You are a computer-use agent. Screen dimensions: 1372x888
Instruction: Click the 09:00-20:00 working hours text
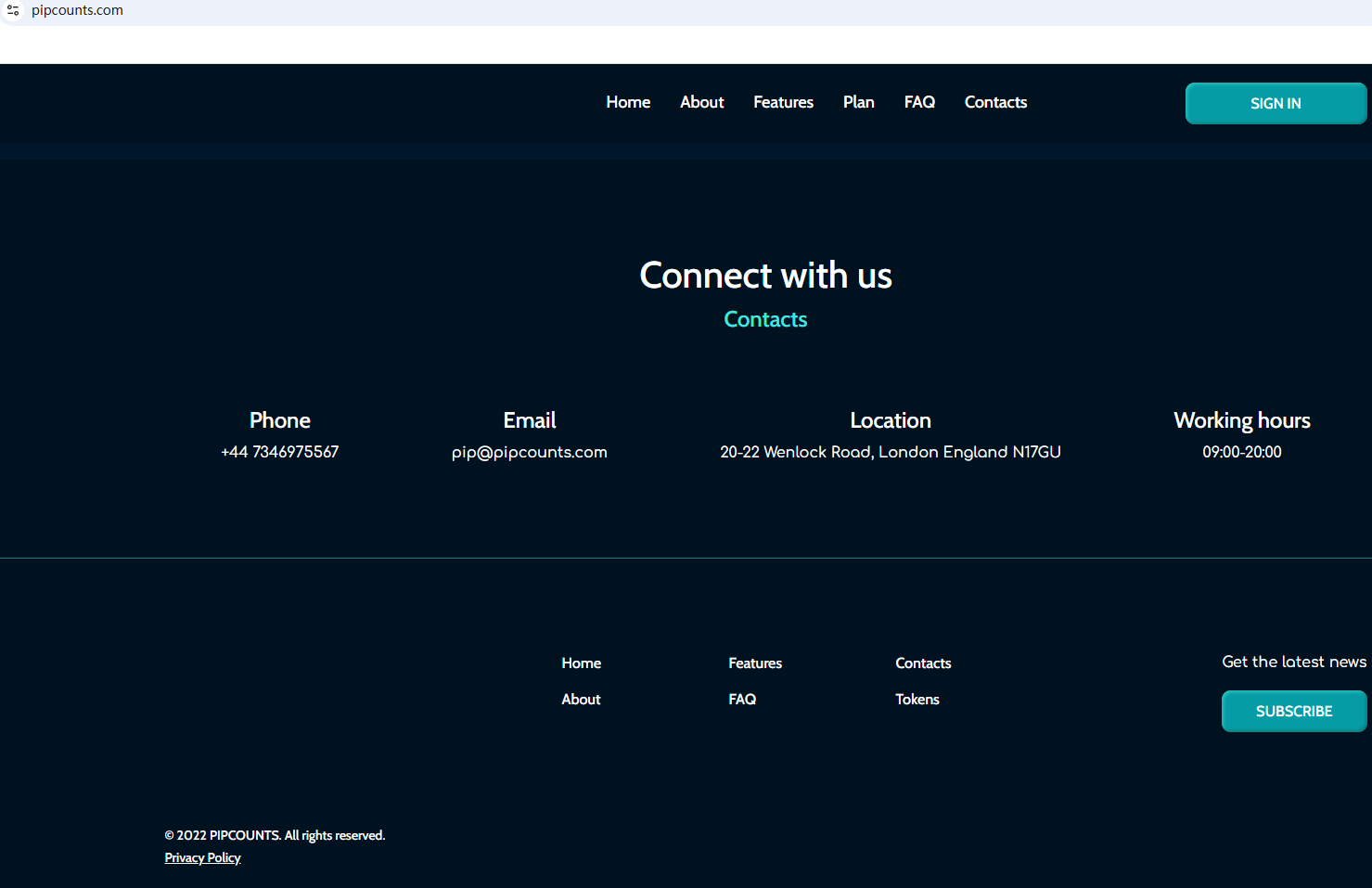coord(1241,452)
